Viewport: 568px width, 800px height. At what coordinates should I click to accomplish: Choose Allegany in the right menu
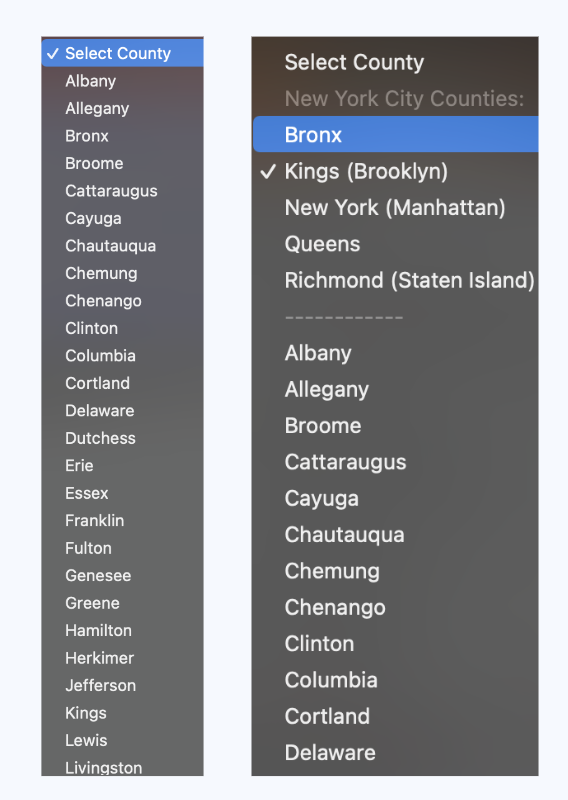396,389
